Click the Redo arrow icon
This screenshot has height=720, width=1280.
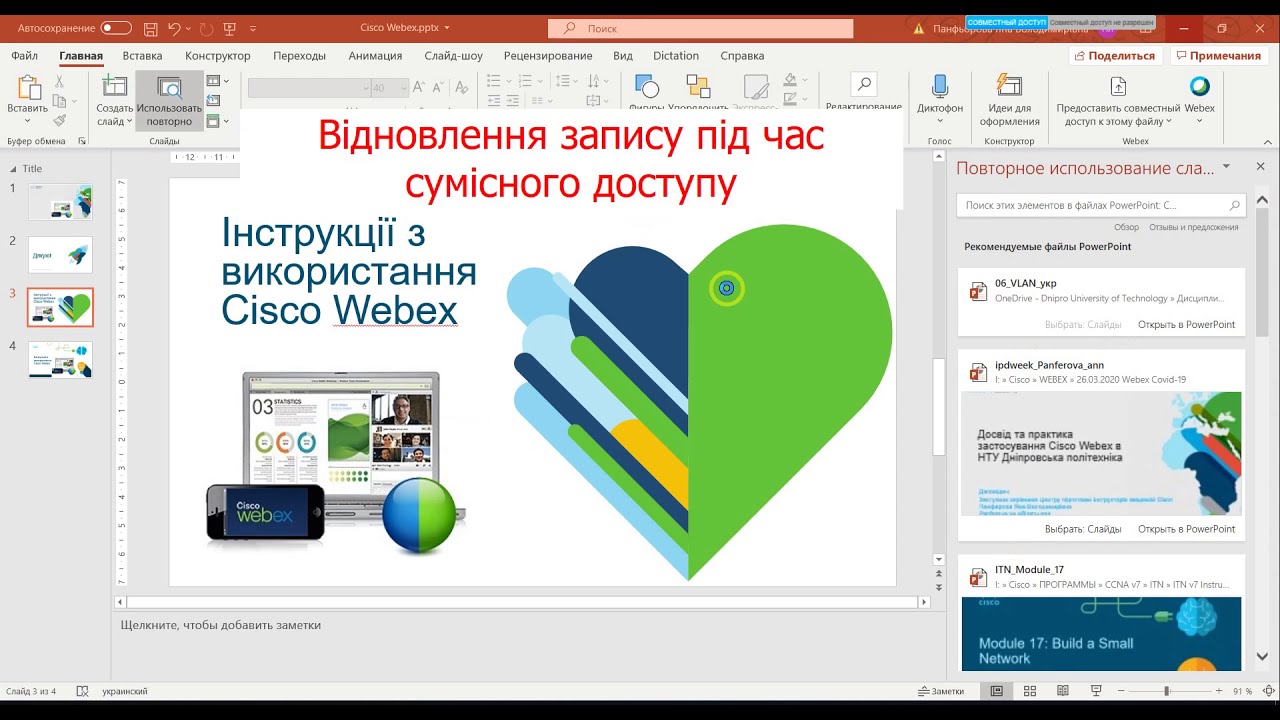(x=207, y=28)
